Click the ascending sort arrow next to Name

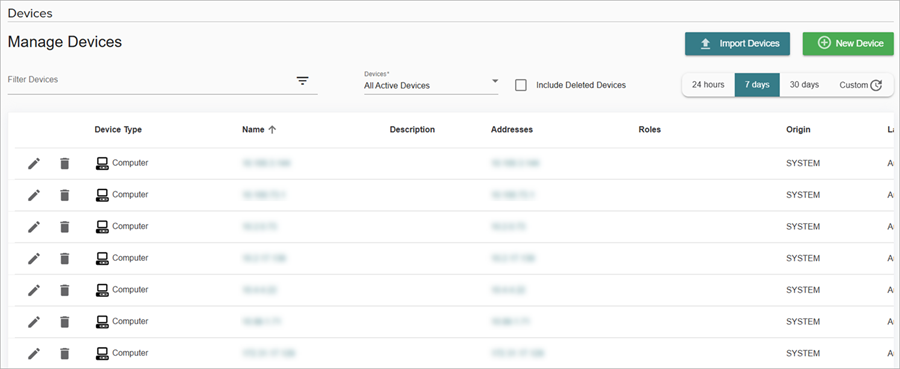[272, 130]
